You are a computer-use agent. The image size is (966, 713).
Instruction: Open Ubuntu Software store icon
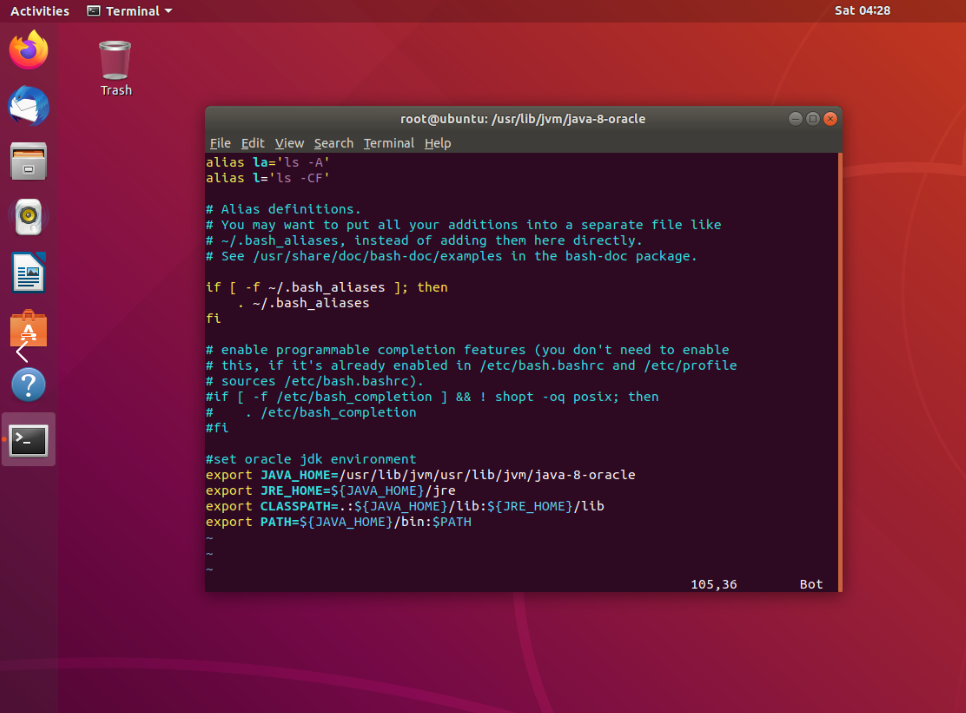point(29,328)
